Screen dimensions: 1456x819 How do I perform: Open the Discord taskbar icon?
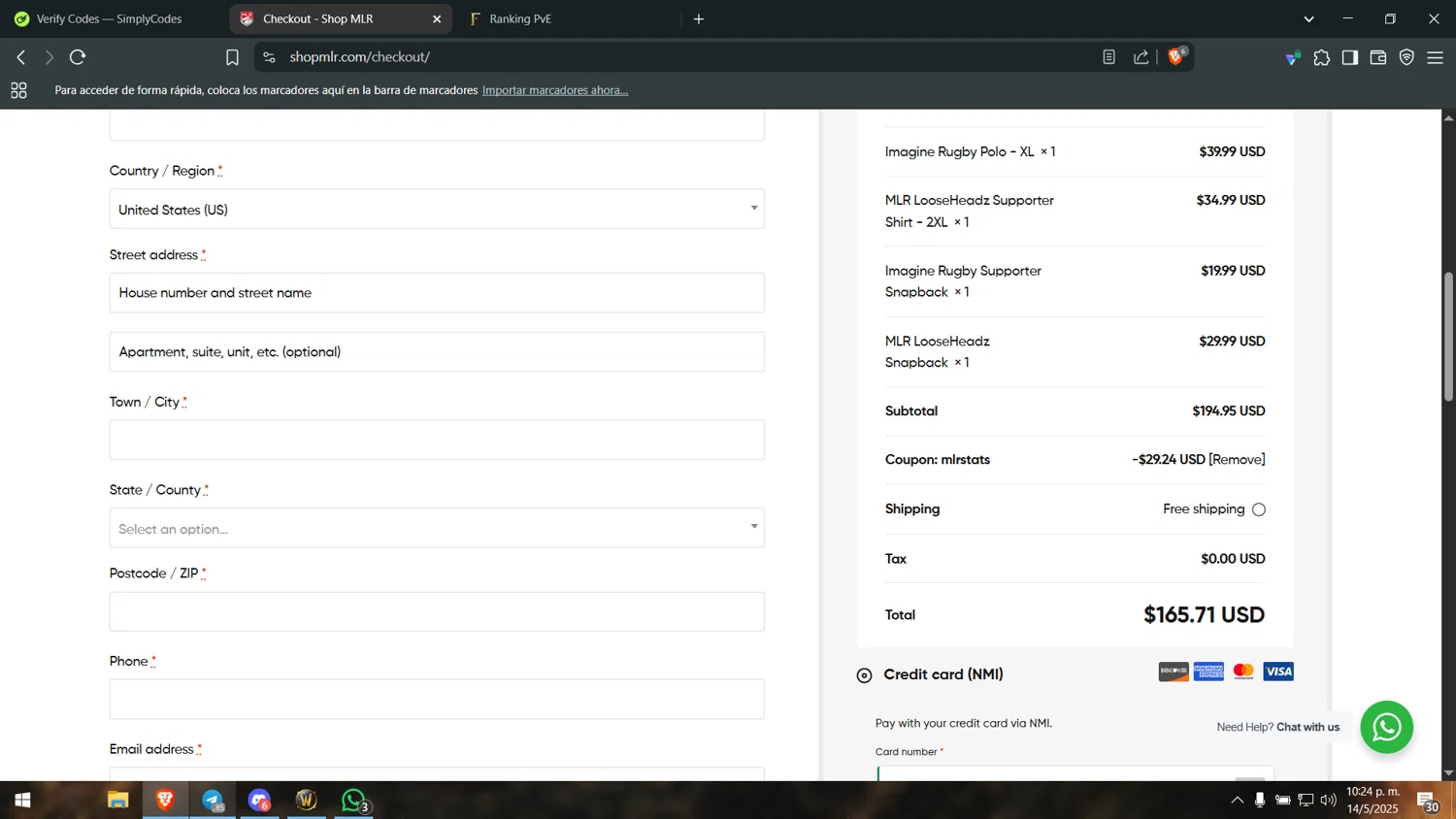point(259,801)
